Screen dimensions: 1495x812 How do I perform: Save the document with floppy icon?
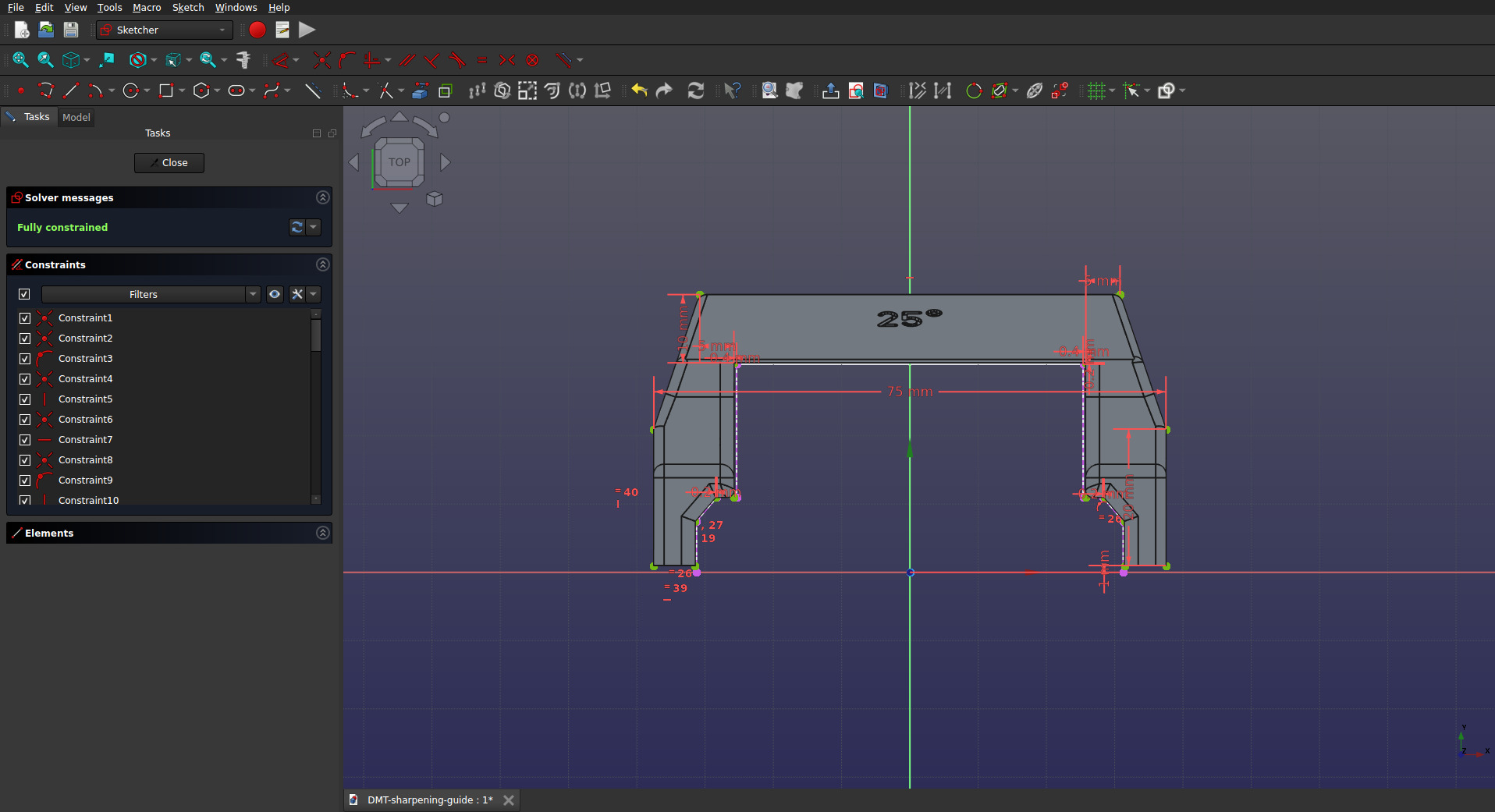(71, 30)
